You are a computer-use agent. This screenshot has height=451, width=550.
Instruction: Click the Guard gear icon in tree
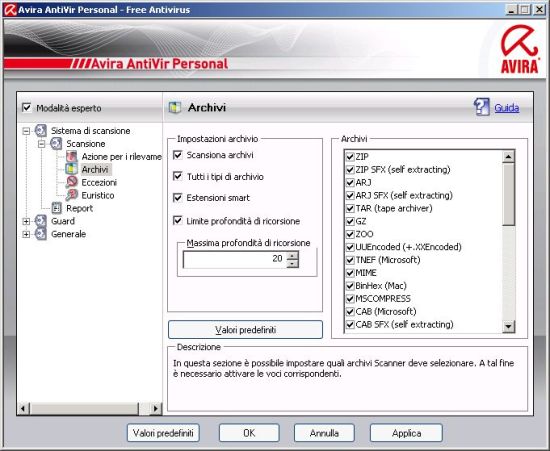pyautogui.click(x=41, y=221)
